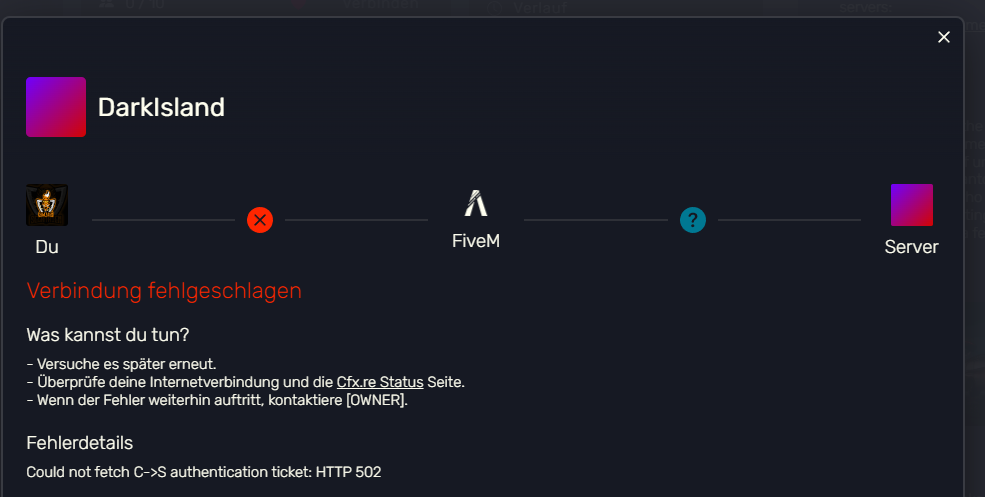Click the 'Was kannst du tun?' heading

point(107,335)
